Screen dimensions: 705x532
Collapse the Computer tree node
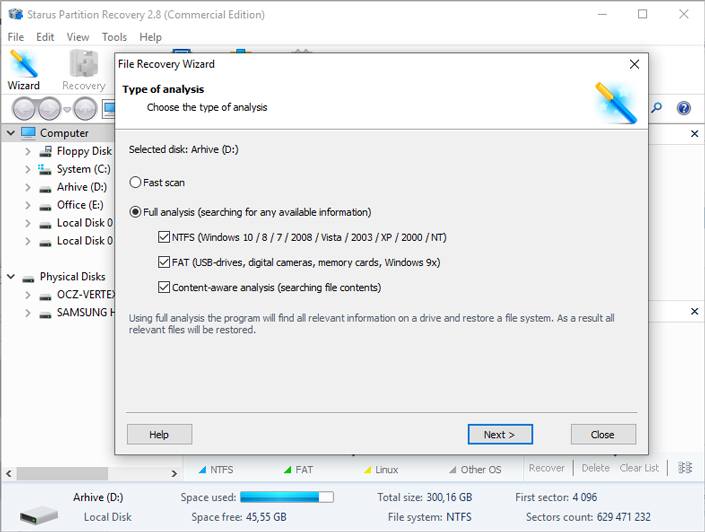(x=11, y=133)
